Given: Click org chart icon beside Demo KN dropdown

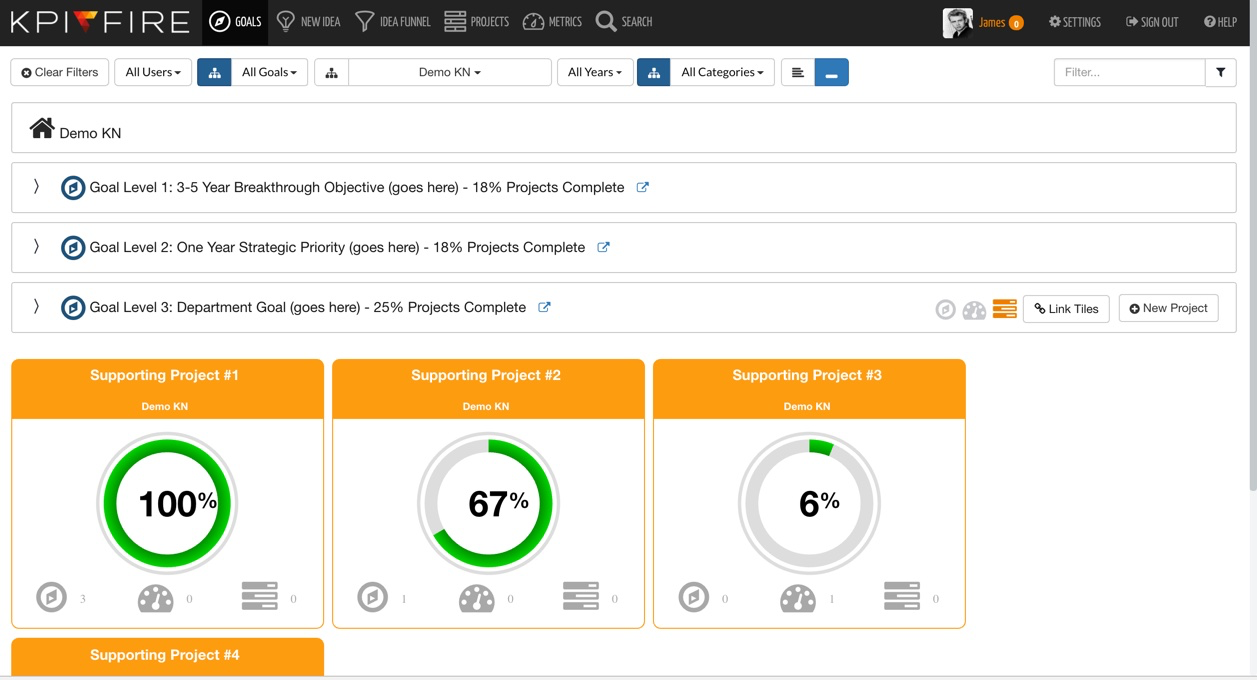Looking at the screenshot, I should [331, 72].
